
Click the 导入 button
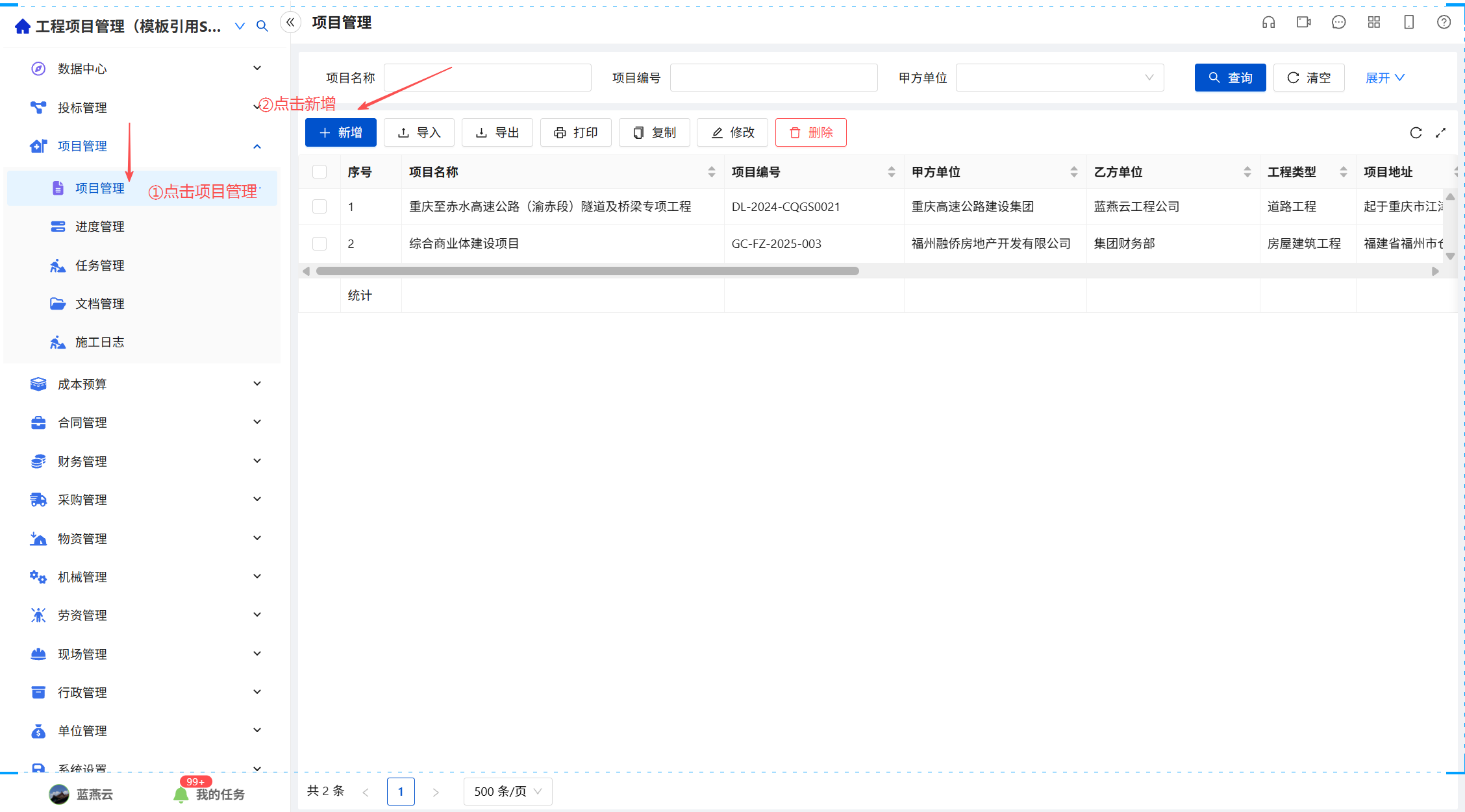point(419,132)
